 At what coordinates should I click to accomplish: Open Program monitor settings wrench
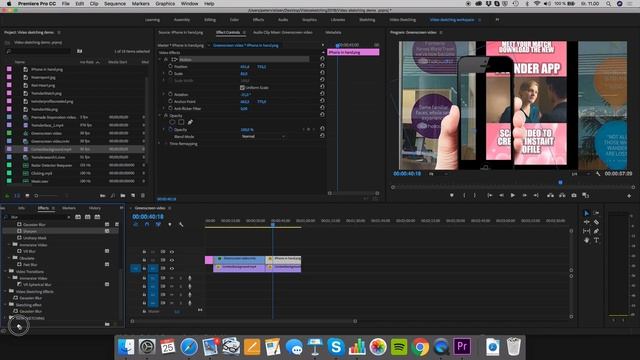tap(598, 174)
